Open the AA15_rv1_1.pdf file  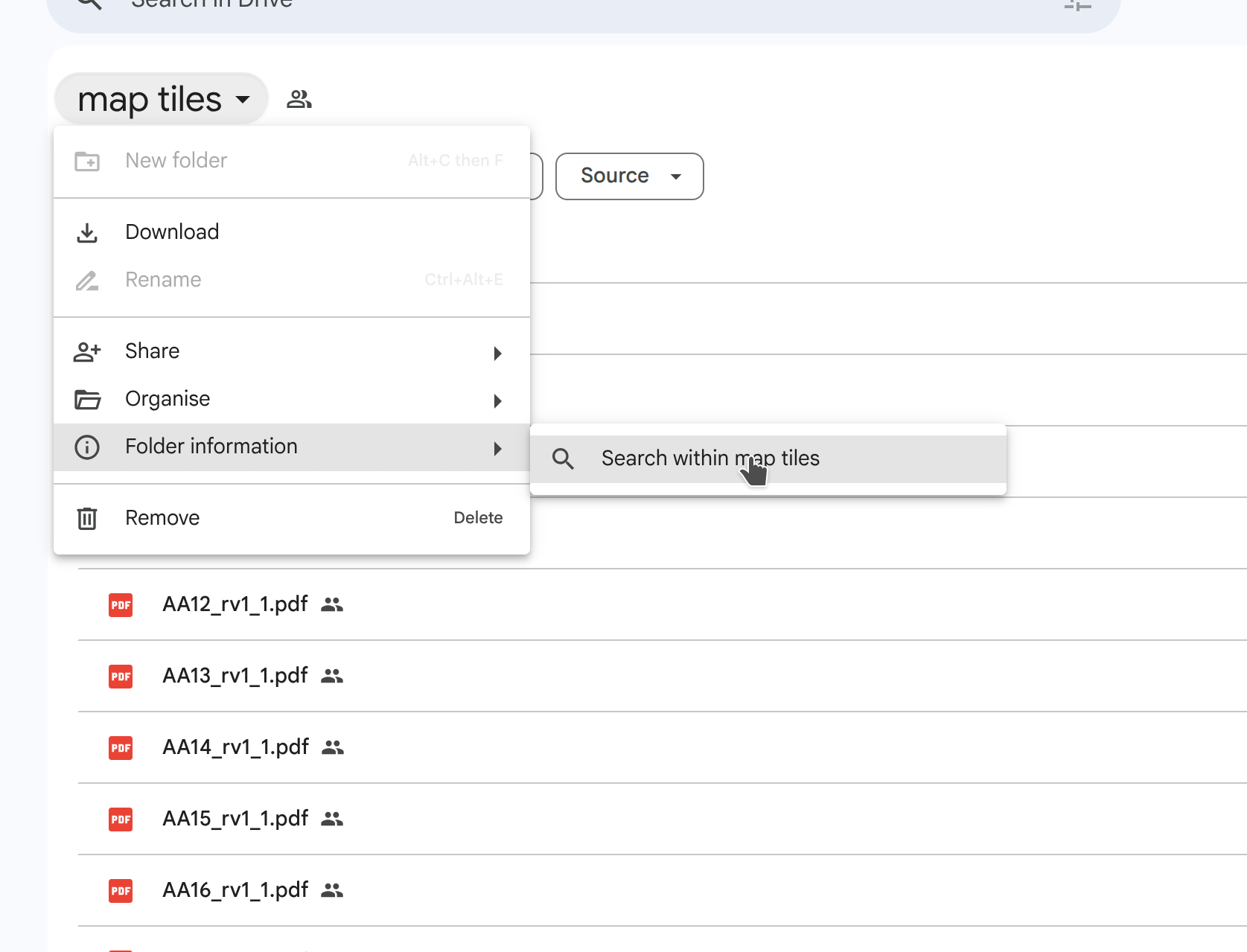pos(235,818)
